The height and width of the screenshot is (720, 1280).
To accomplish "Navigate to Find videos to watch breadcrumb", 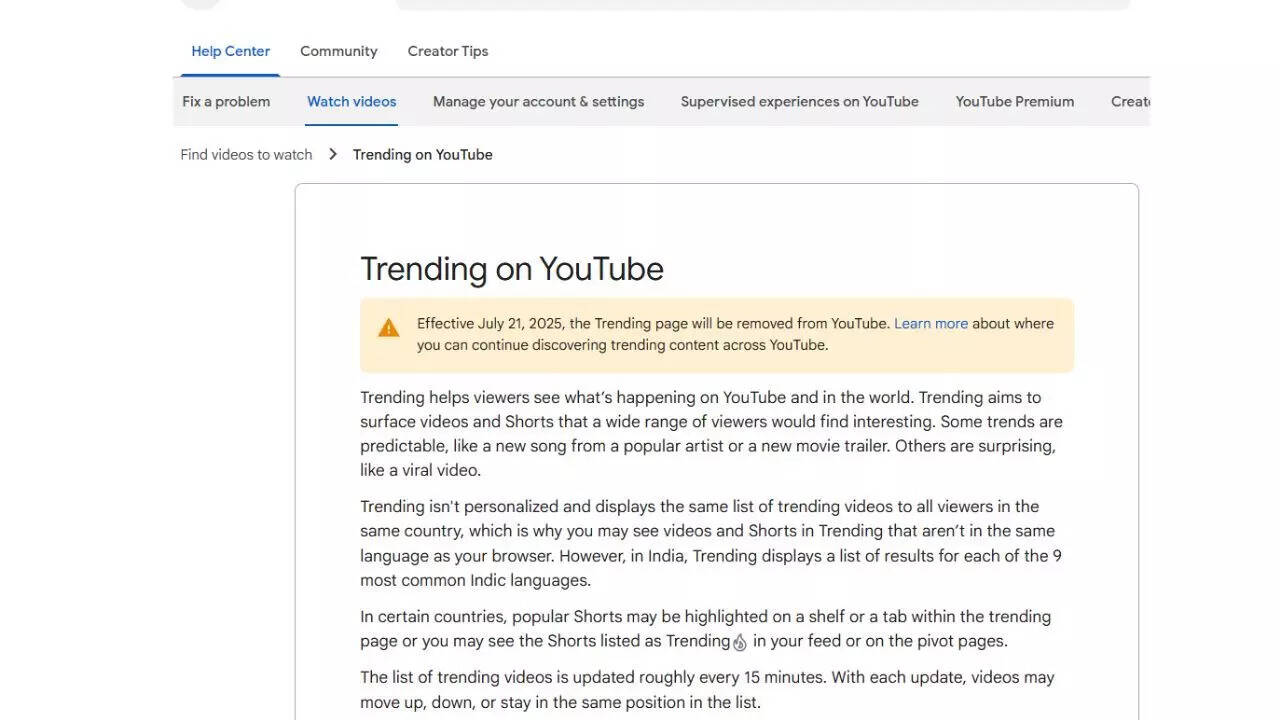I will 245,154.
